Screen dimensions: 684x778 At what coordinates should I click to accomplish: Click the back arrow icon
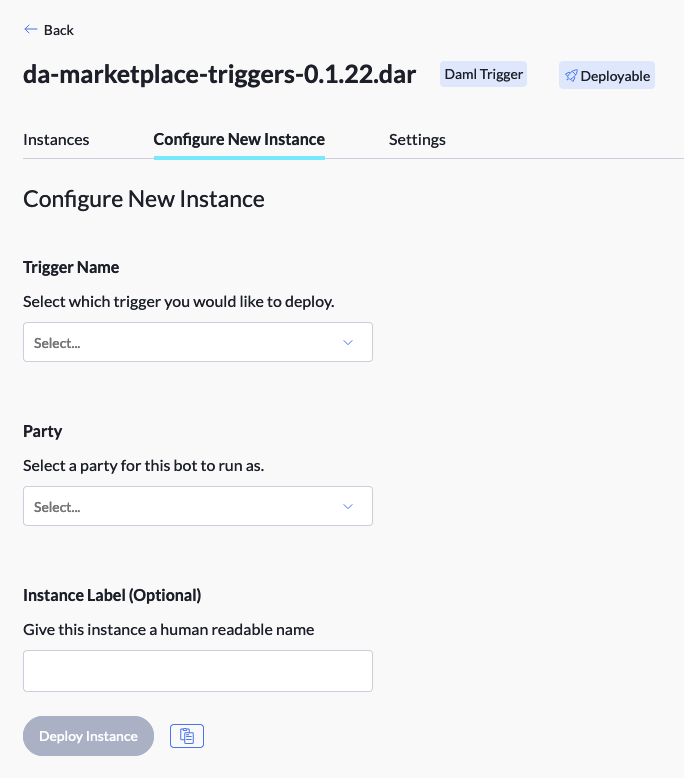point(30,30)
